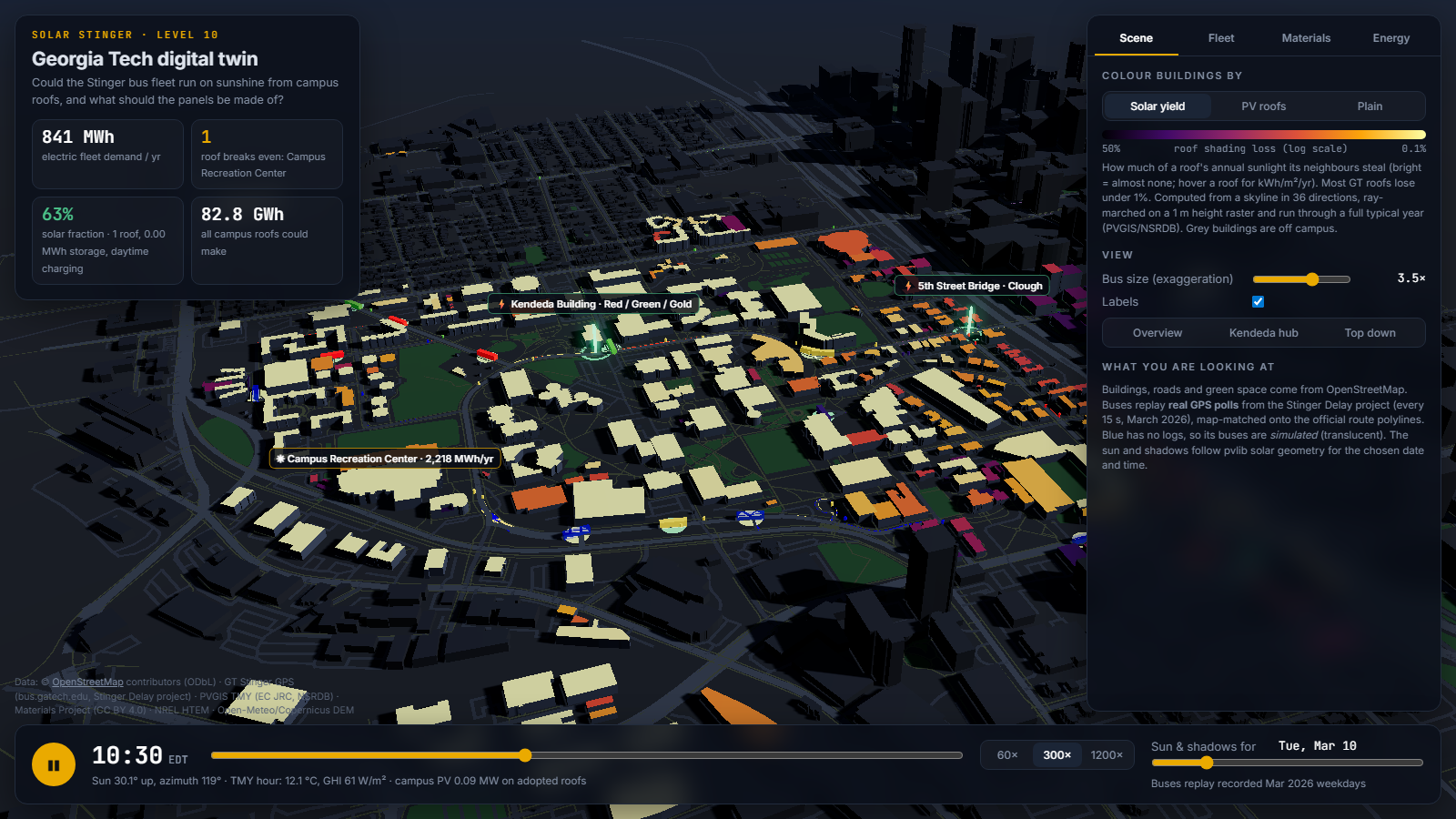1456x819 pixels.
Task: Select Plain building colouring
Action: pyautogui.click(x=1370, y=106)
